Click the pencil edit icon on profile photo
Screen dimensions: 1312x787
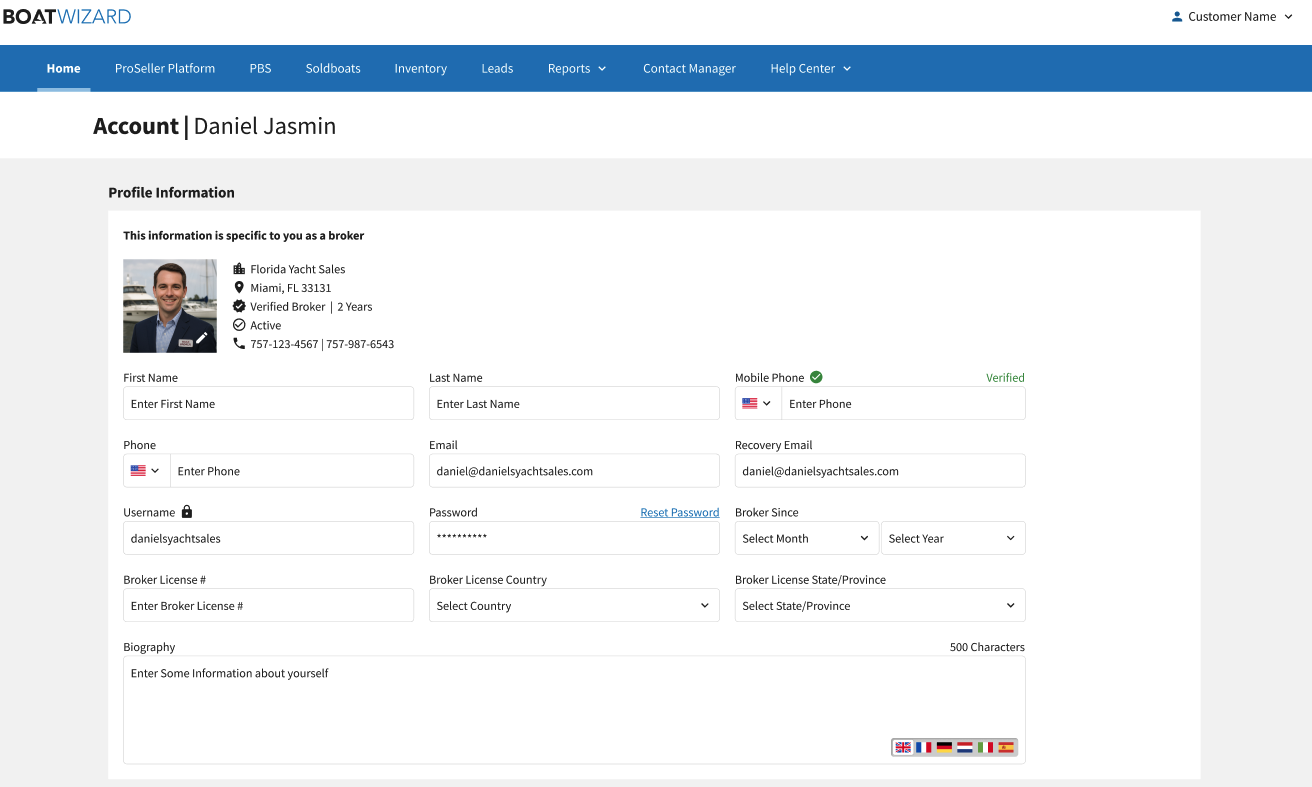tap(202, 338)
